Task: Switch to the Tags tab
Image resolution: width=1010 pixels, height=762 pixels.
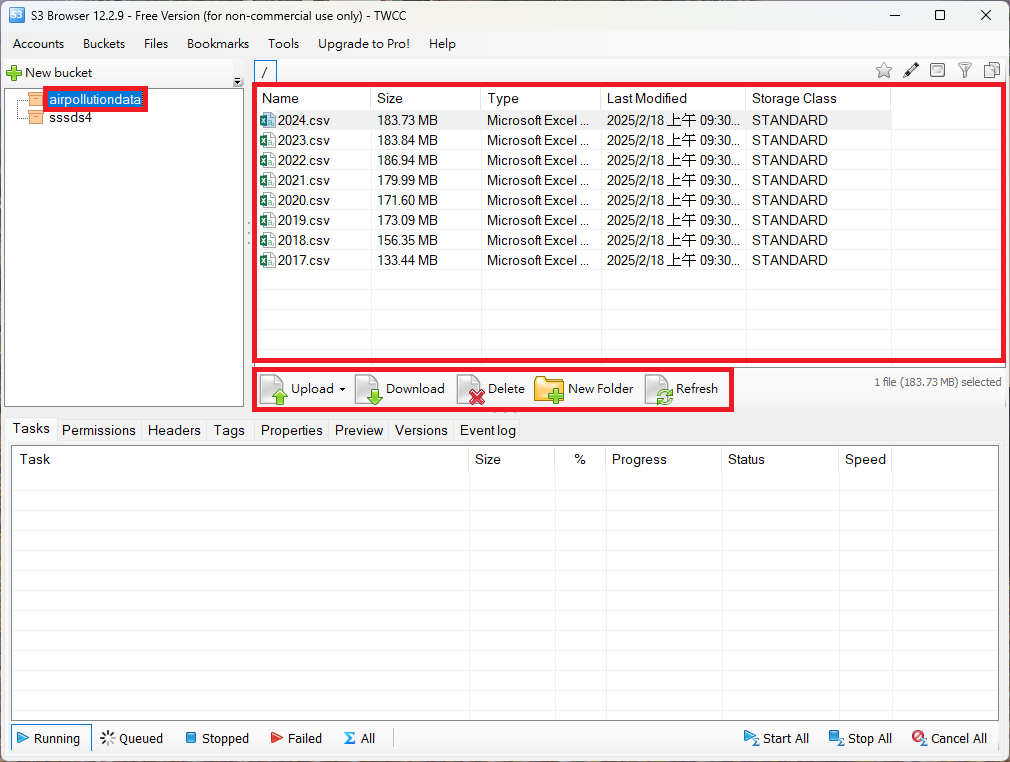Action: tap(229, 430)
